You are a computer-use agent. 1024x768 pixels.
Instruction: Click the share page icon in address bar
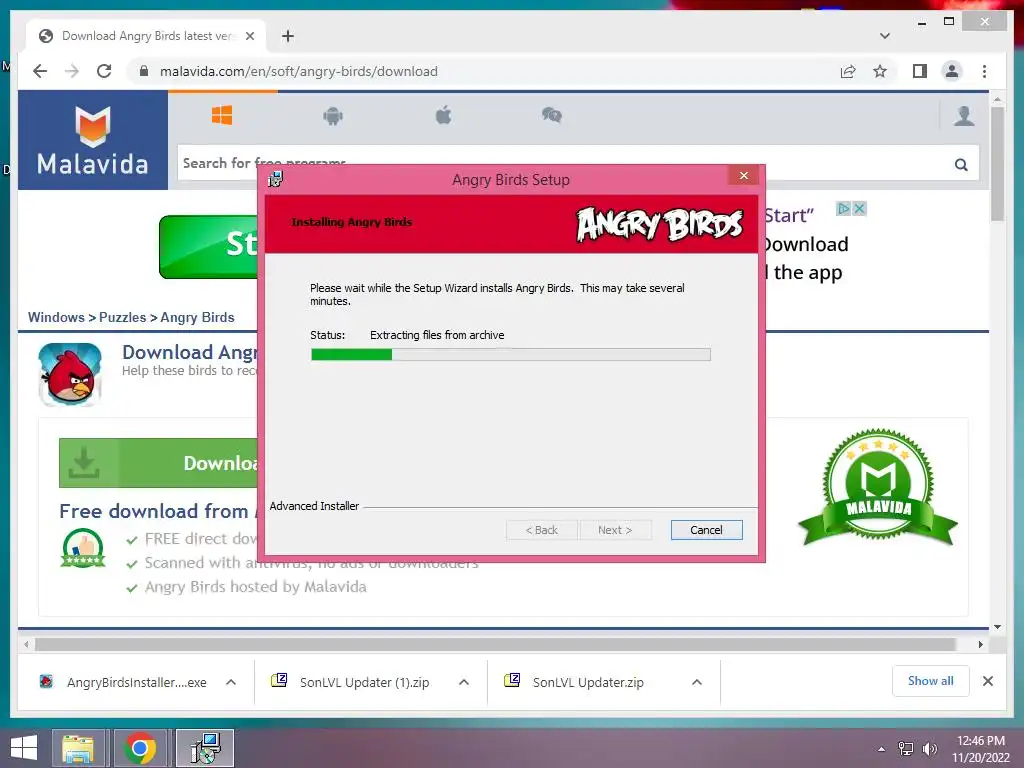[x=848, y=71]
